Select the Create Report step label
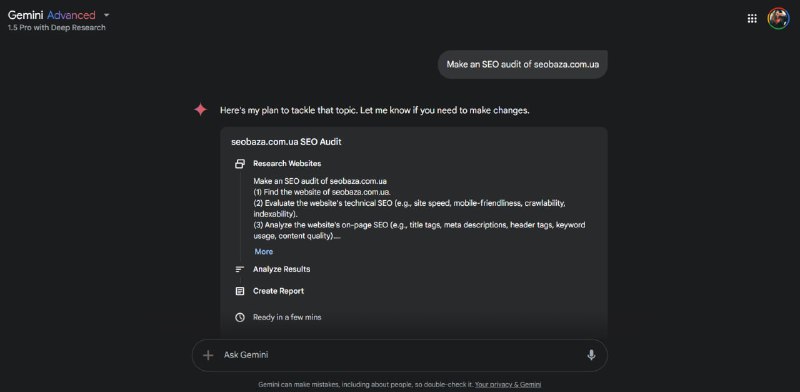The width and height of the screenshot is (800, 392). click(278, 291)
